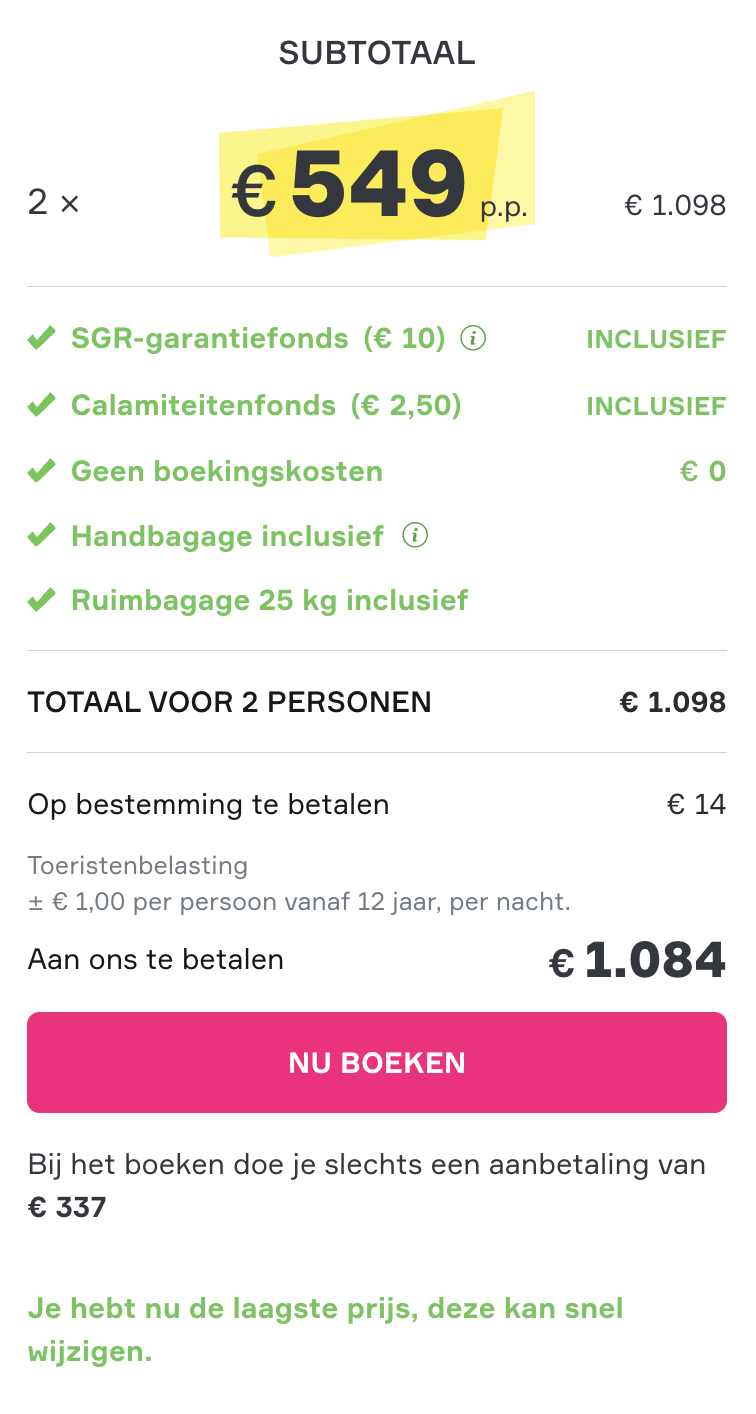756x1414 pixels.
Task: Click the checkmark before SGR-garantiefonds
Action: click(41, 339)
